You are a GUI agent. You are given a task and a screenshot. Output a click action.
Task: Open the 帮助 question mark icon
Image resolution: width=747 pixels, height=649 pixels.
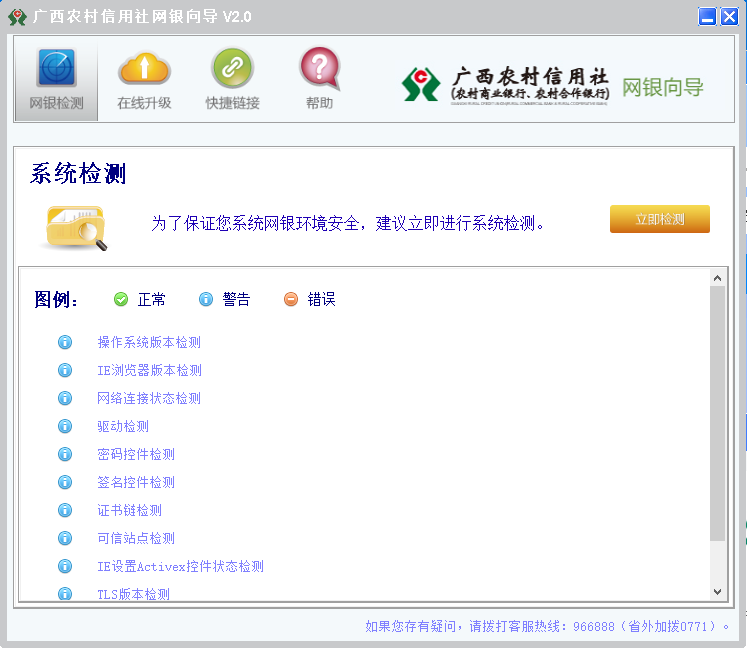coord(320,68)
